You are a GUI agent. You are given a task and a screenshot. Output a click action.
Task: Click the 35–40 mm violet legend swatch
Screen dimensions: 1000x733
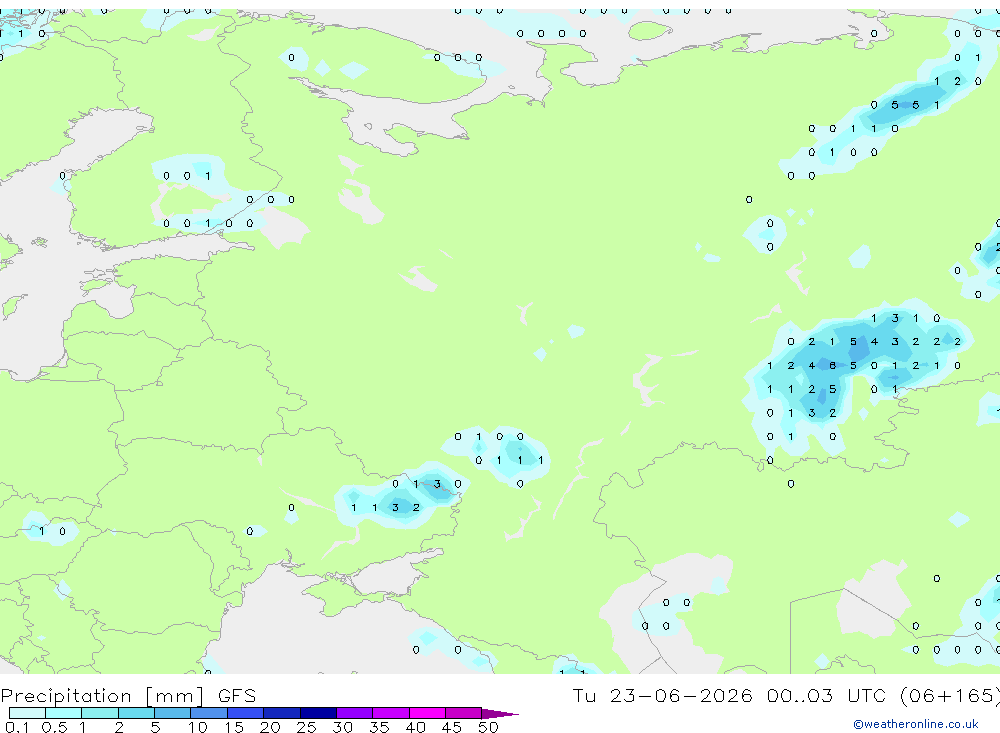pos(391,713)
